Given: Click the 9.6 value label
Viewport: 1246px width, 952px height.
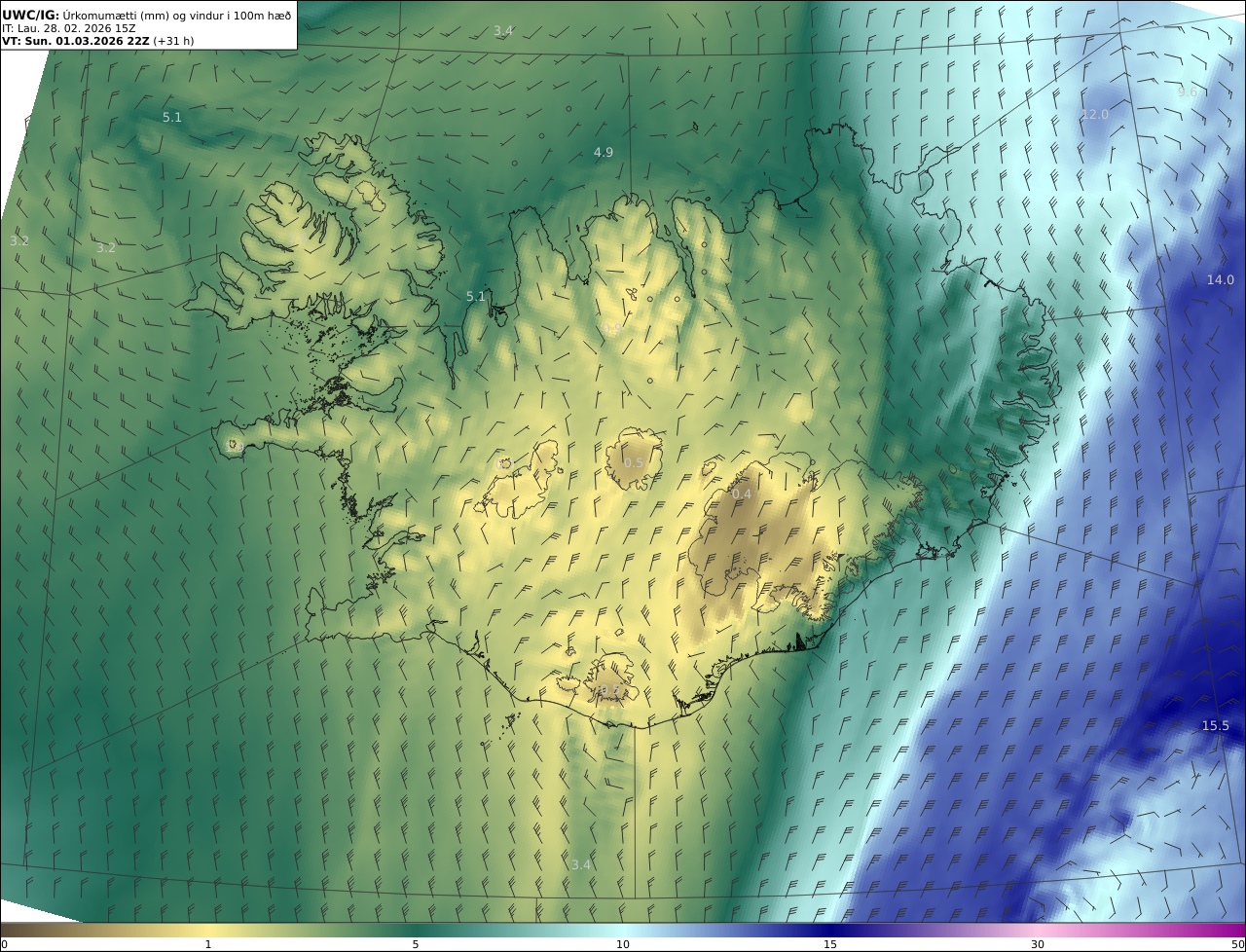Looking at the screenshot, I should pyautogui.click(x=1188, y=92).
